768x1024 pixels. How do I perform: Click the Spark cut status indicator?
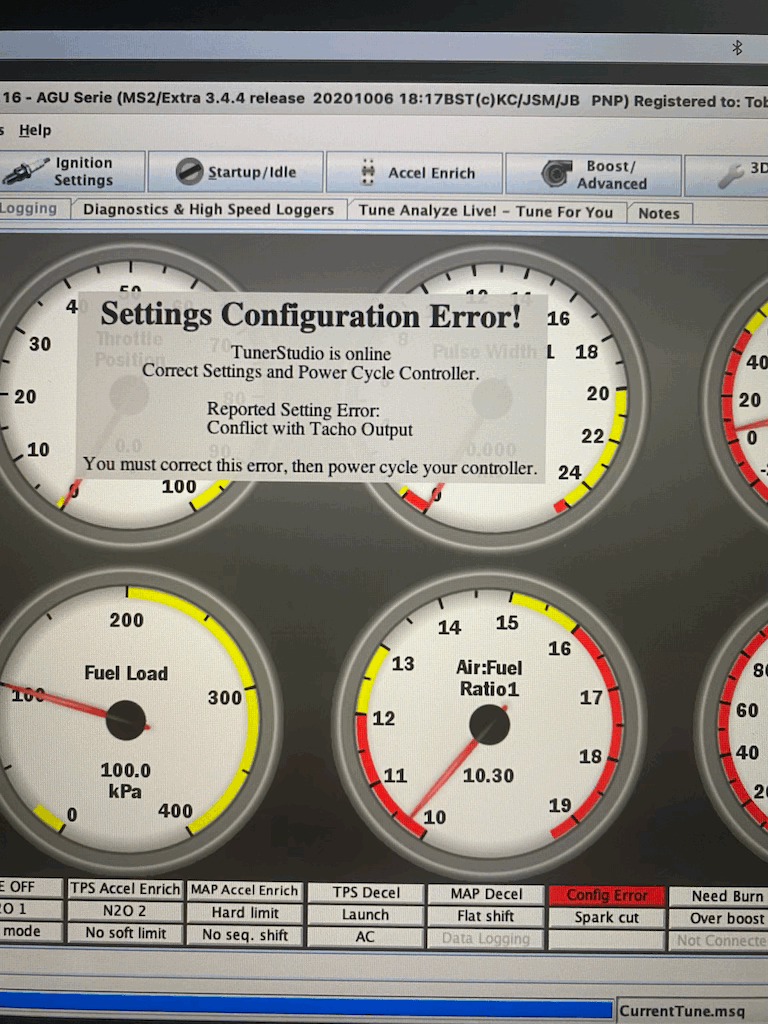point(607,917)
